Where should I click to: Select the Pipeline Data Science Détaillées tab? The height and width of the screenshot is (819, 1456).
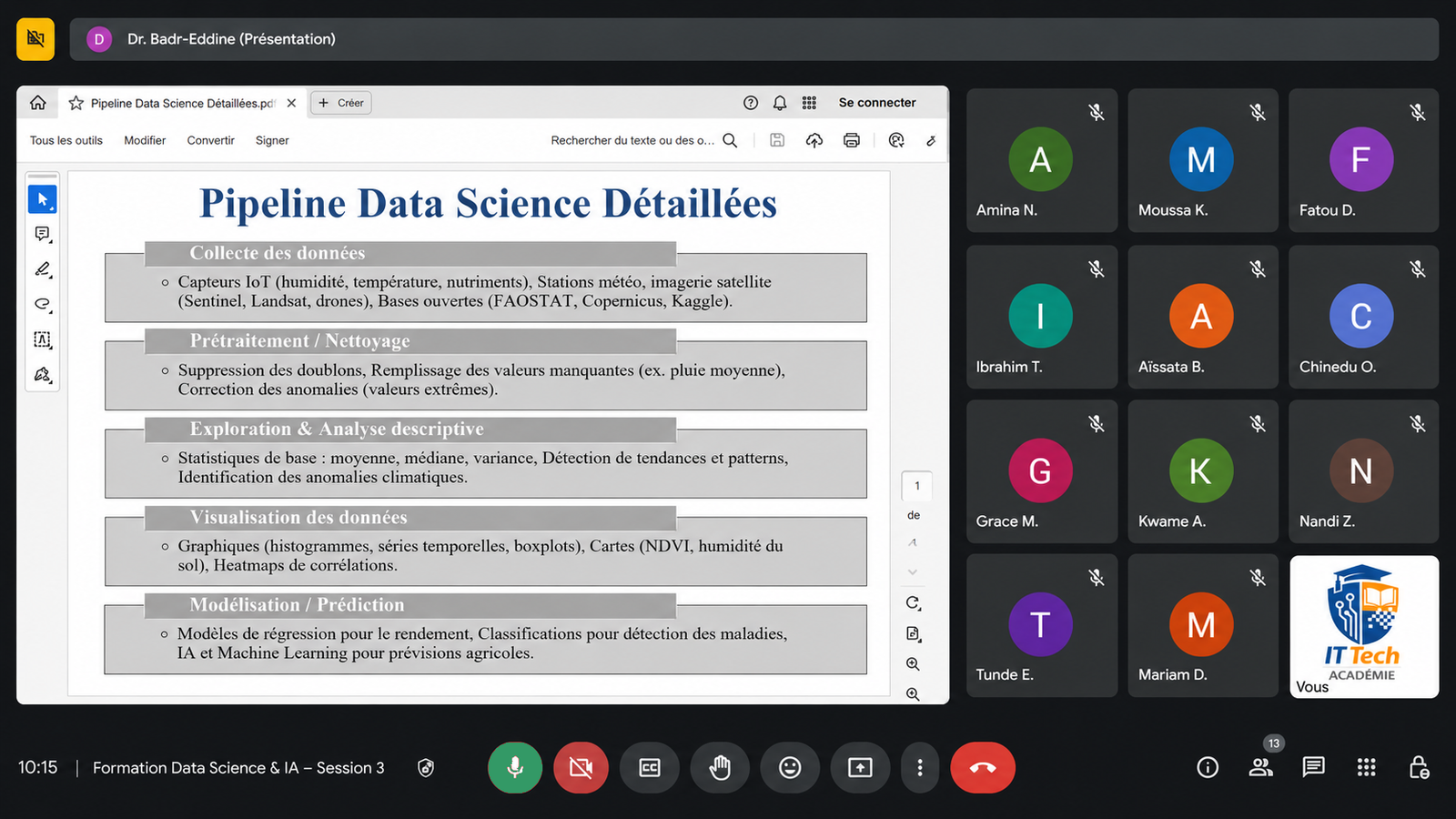[182, 103]
